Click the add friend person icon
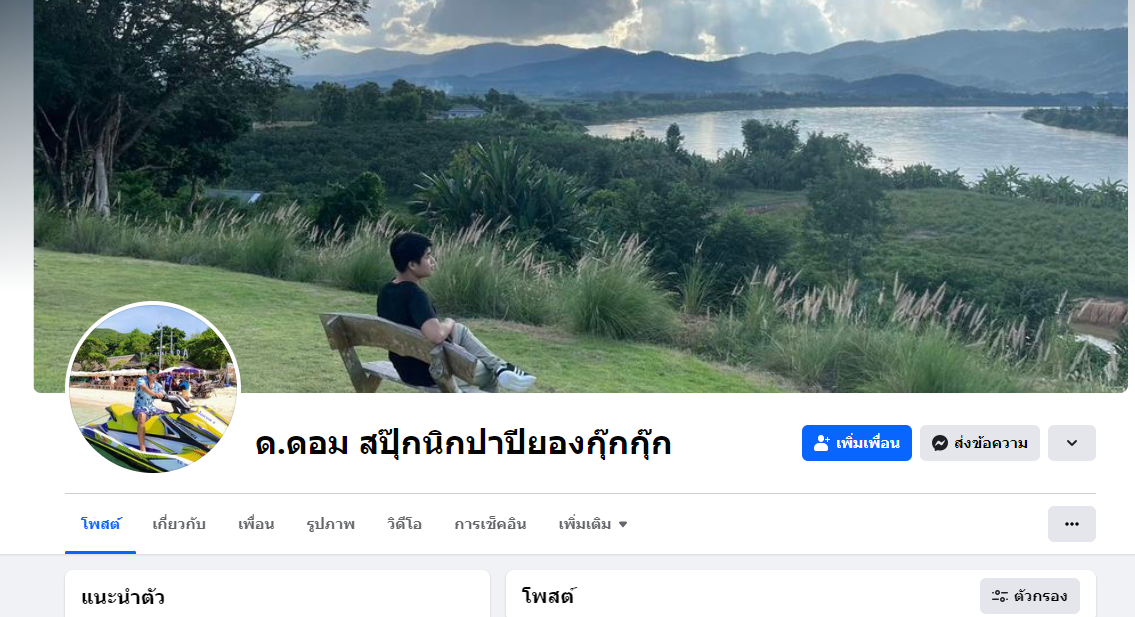This screenshot has height=617, width=1135. tap(822, 443)
